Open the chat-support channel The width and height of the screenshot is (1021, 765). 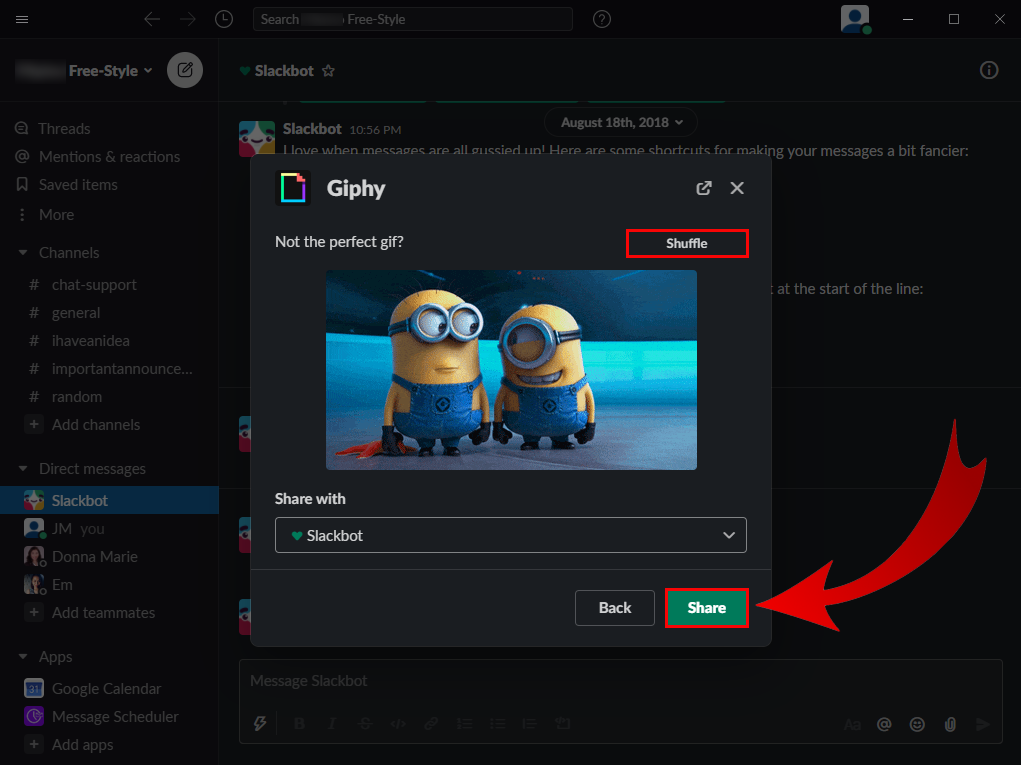pyautogui.click(x=94, y=285)
